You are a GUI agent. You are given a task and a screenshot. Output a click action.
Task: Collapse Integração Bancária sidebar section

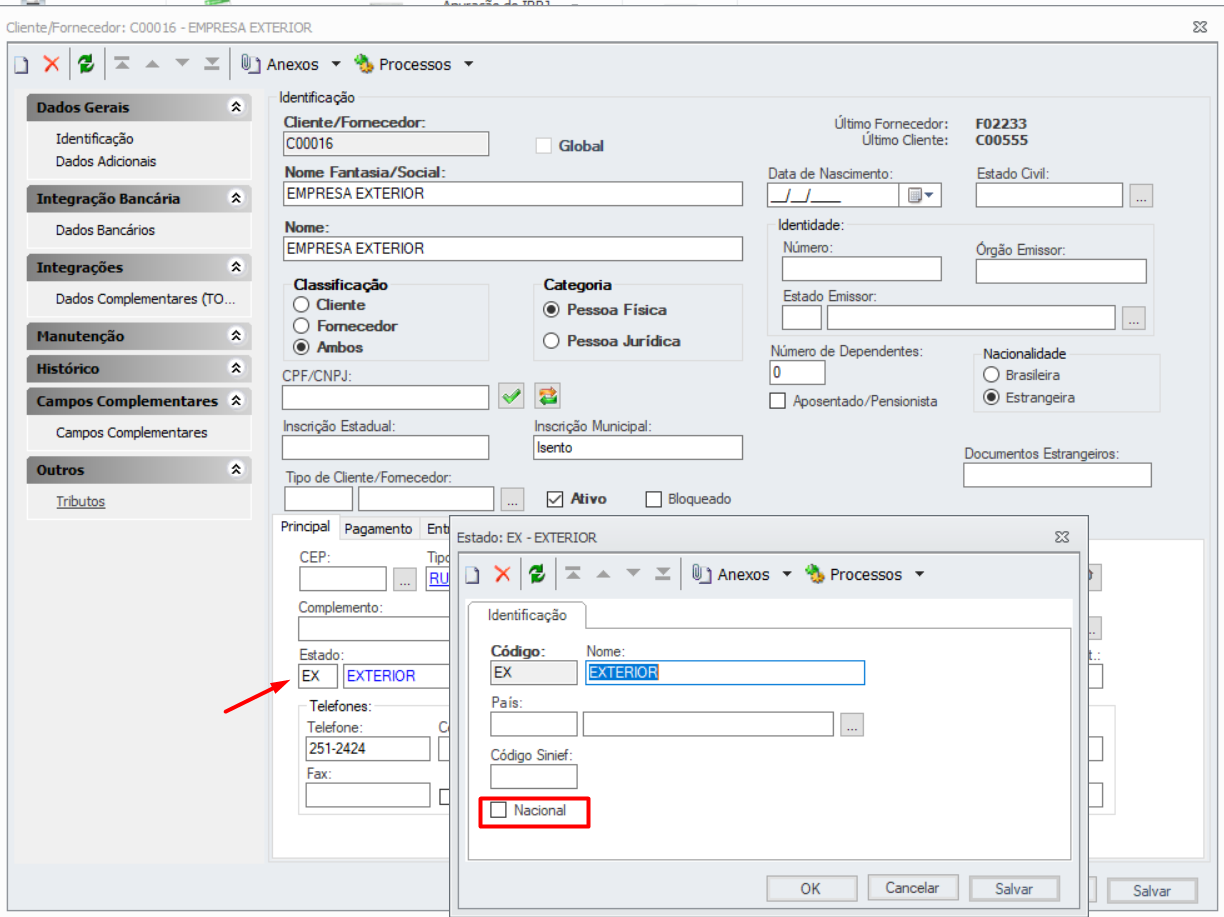(236, 198)
